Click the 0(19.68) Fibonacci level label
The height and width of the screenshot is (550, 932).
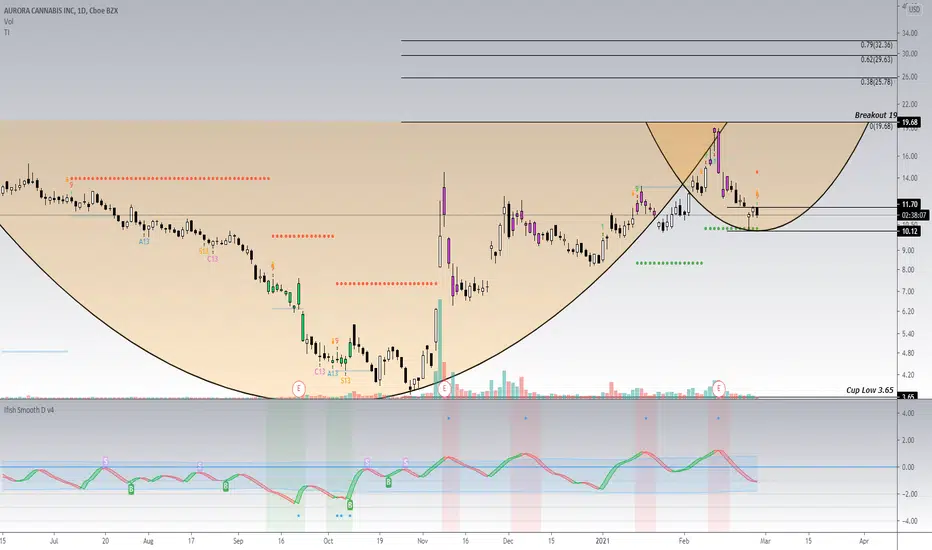881,126
